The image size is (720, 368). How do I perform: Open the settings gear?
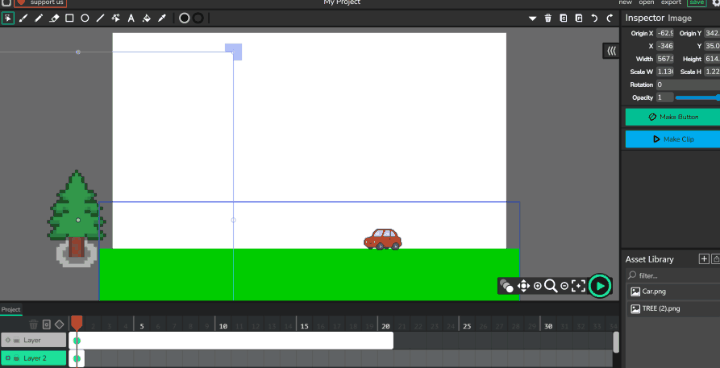pyautogui.click(x=716, y=2)
